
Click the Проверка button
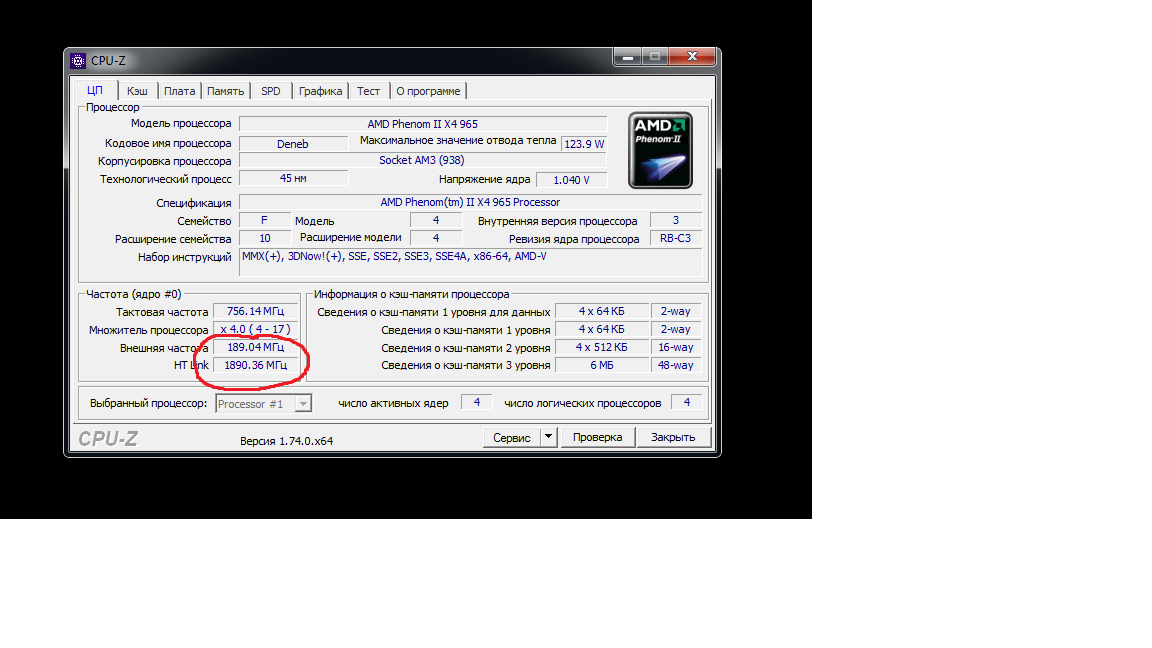(x=597, y=437)
